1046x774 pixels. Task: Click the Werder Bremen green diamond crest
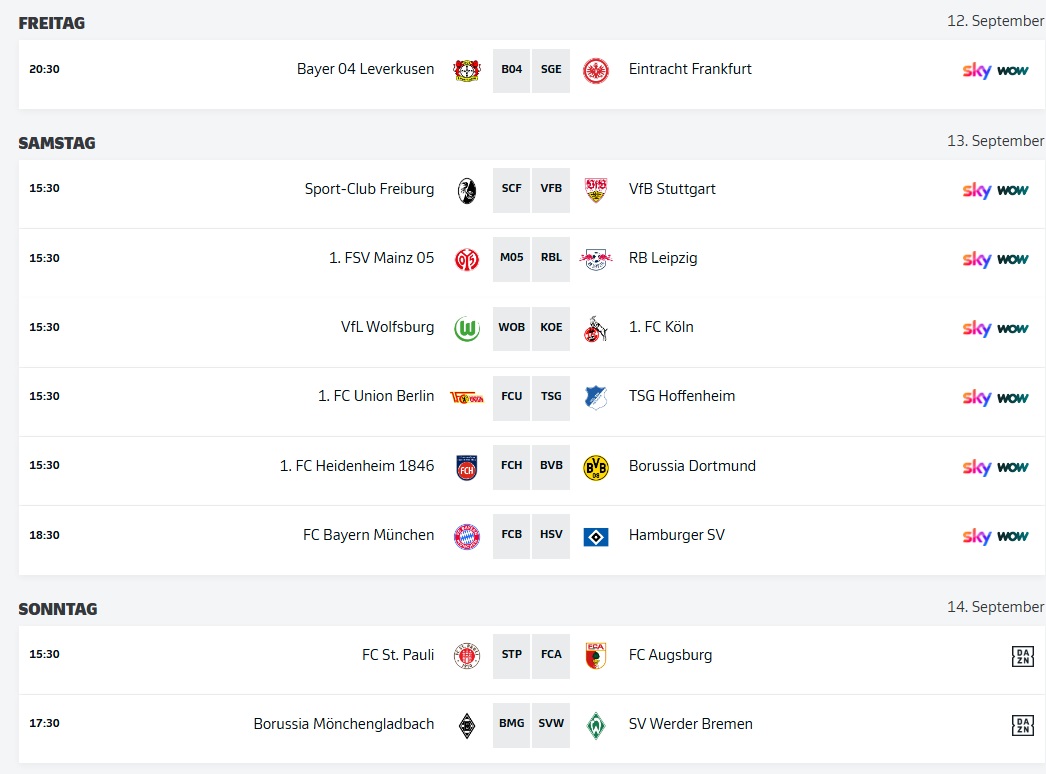(596, 725)
